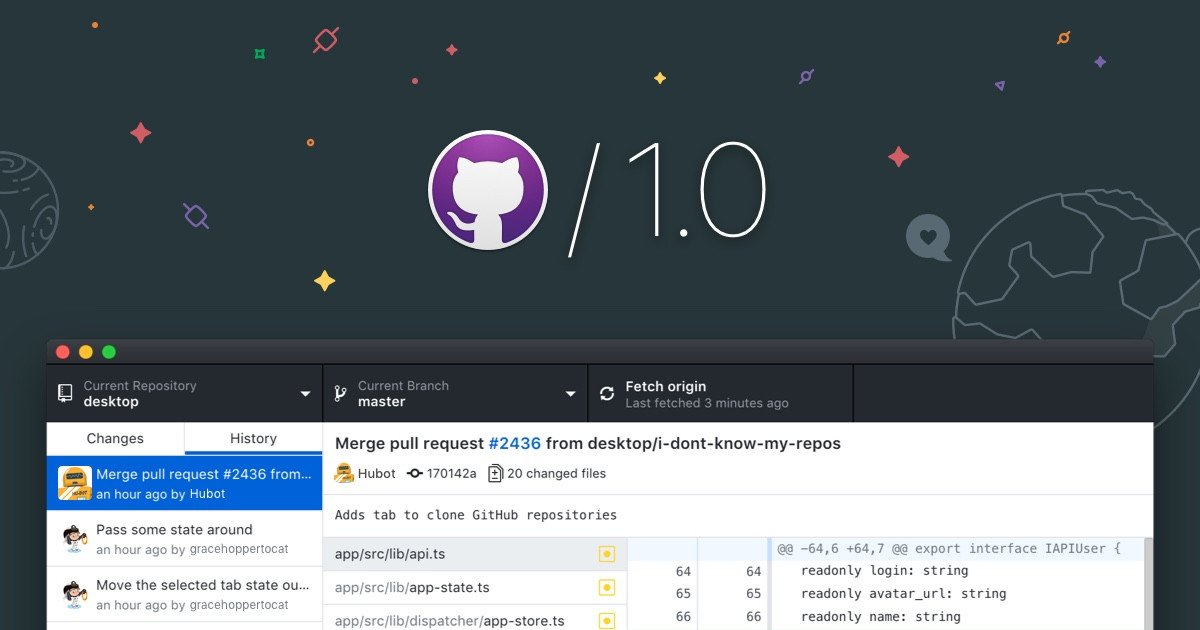Screen dimensions: 1200x630
Task: Switch to the Changes tab
Action: [114, 438]
